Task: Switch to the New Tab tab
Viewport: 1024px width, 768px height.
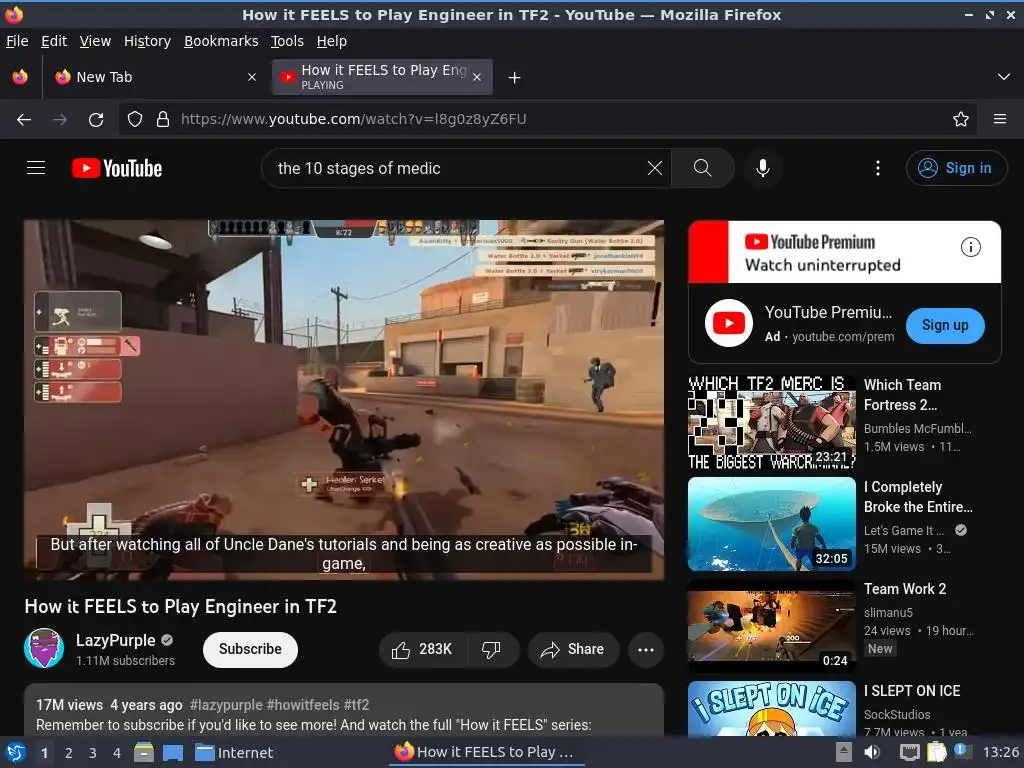Action: point(155,77)
